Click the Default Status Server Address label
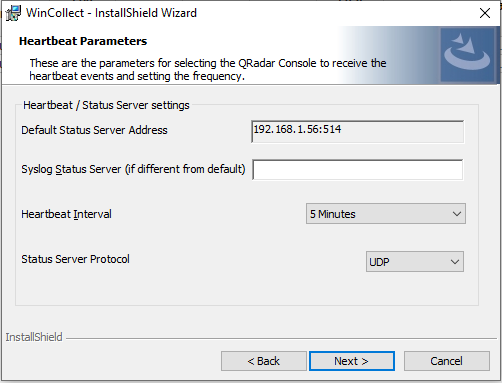 [94, 130]
